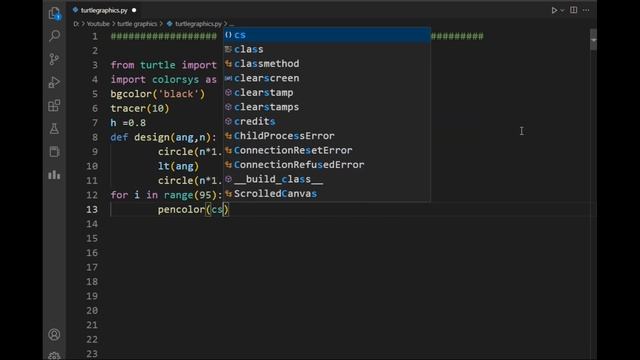Click line number 20 in gutter

click(92, 311)
